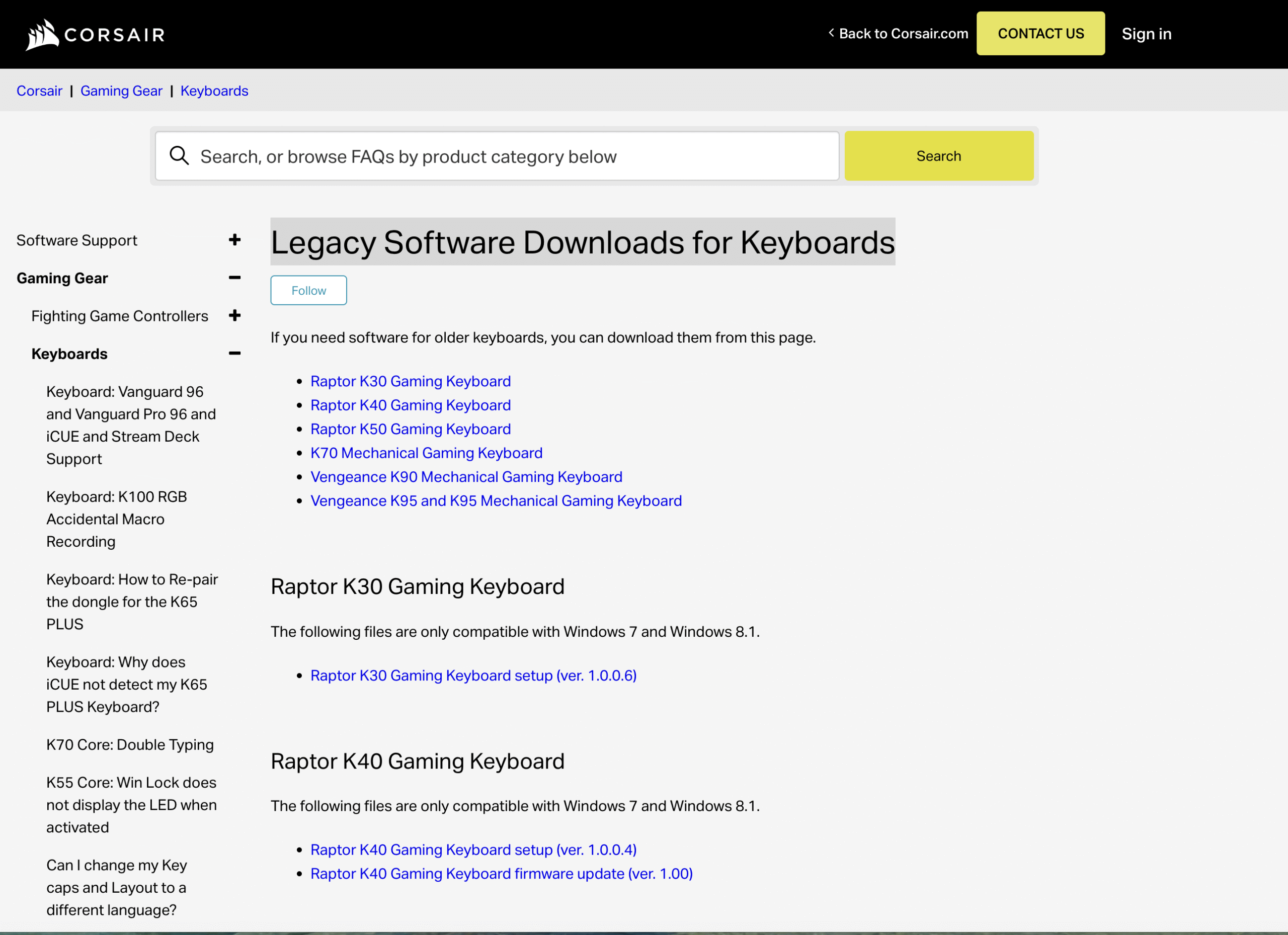Toggle the Follow button for this article

[x=308, y=290]
